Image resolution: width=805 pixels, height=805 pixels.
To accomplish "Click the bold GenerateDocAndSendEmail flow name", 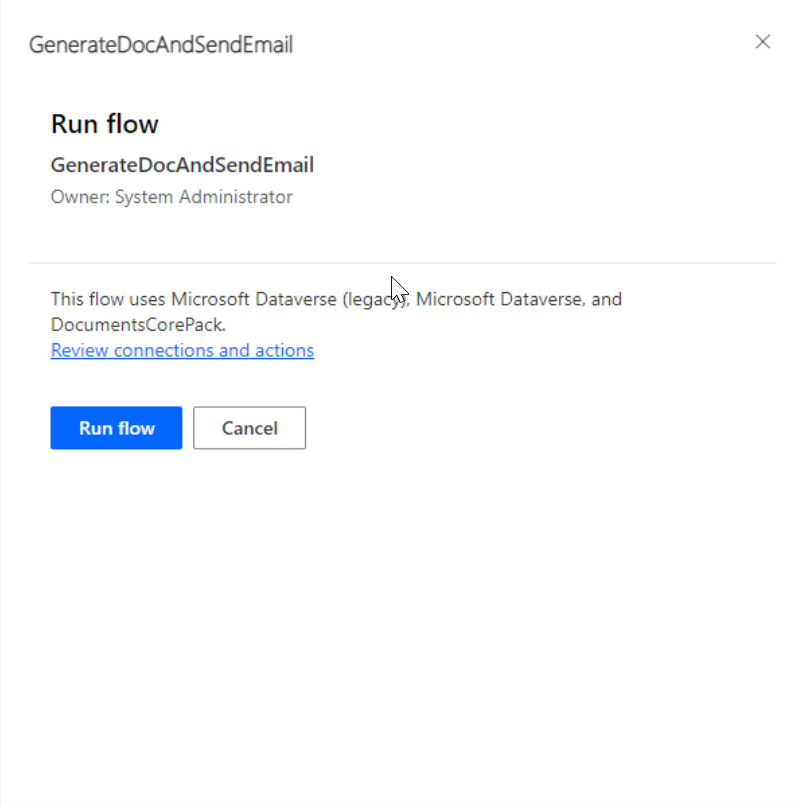I will coord(182,165).
